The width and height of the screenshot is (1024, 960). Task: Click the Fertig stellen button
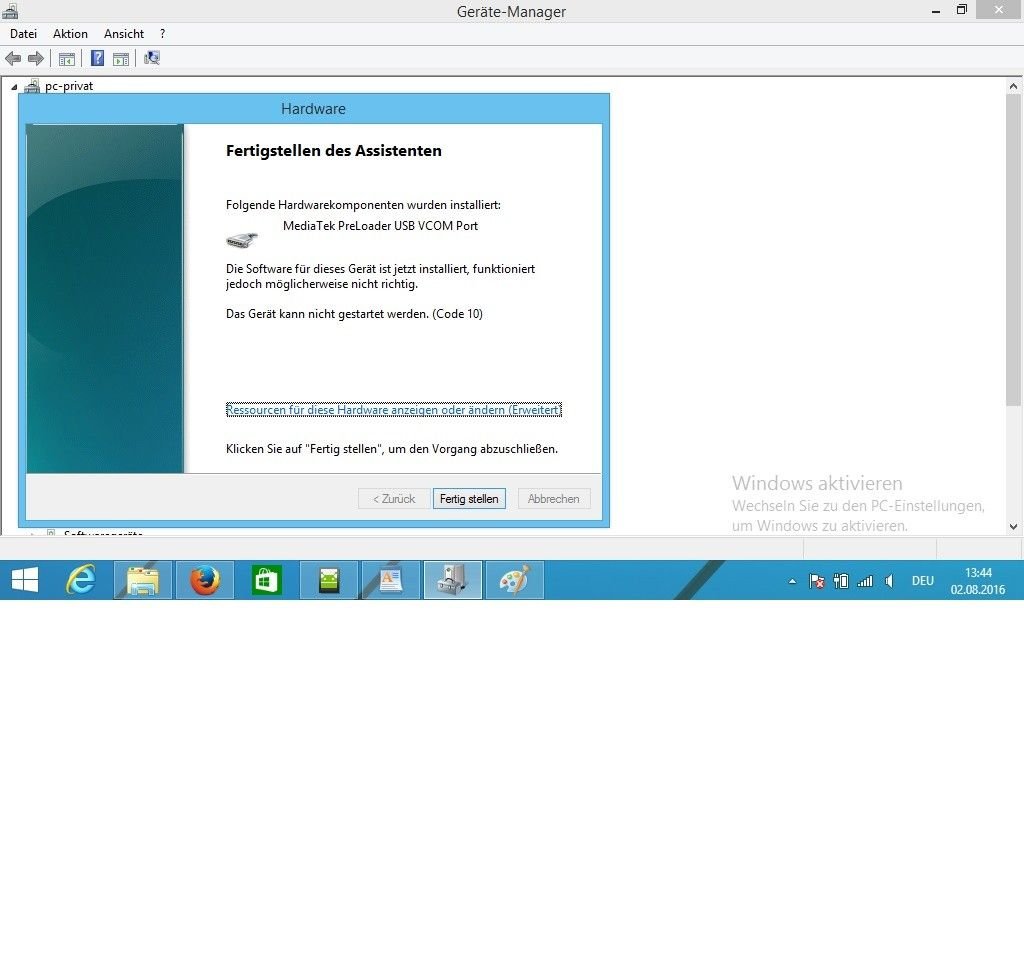coord(469,499)
